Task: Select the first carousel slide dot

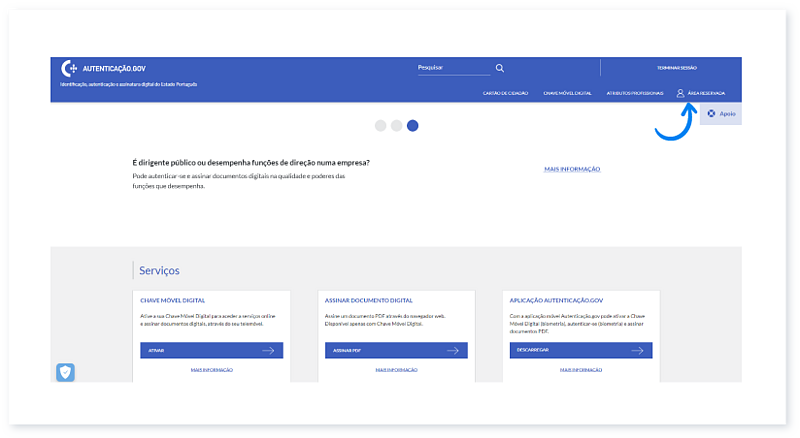Action: click(x=380, y=126)
